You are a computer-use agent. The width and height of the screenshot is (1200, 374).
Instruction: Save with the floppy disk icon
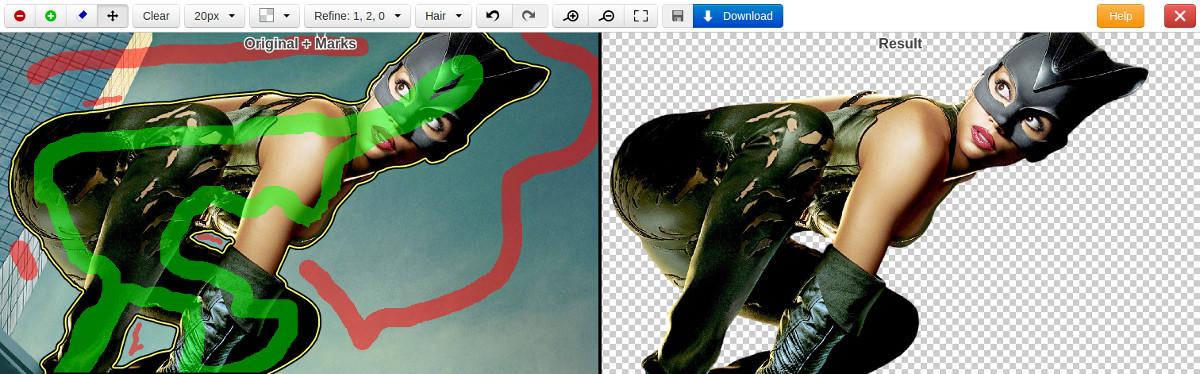tap(678, 16)
